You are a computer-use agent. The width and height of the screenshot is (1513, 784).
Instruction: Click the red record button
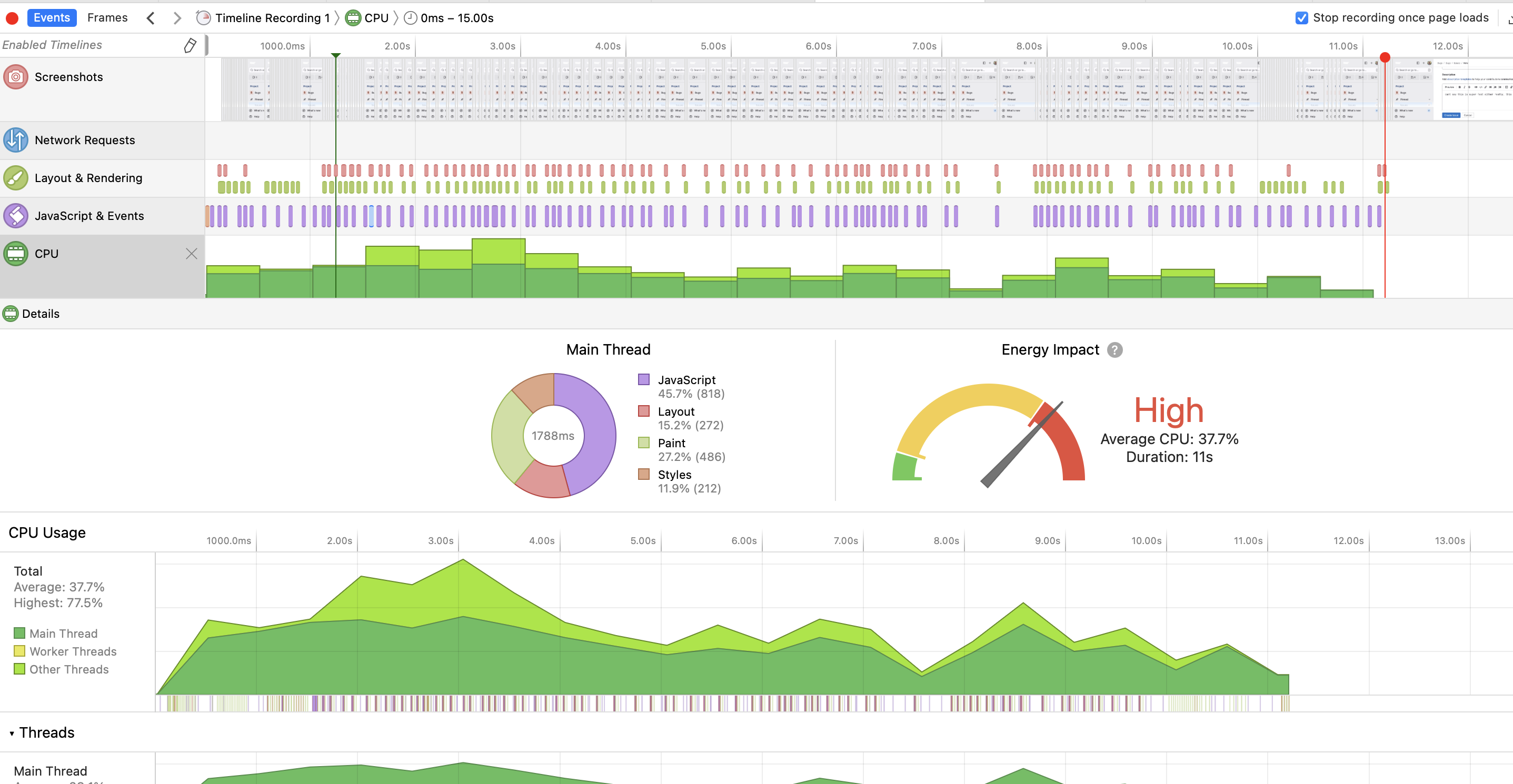coord(12,18)
